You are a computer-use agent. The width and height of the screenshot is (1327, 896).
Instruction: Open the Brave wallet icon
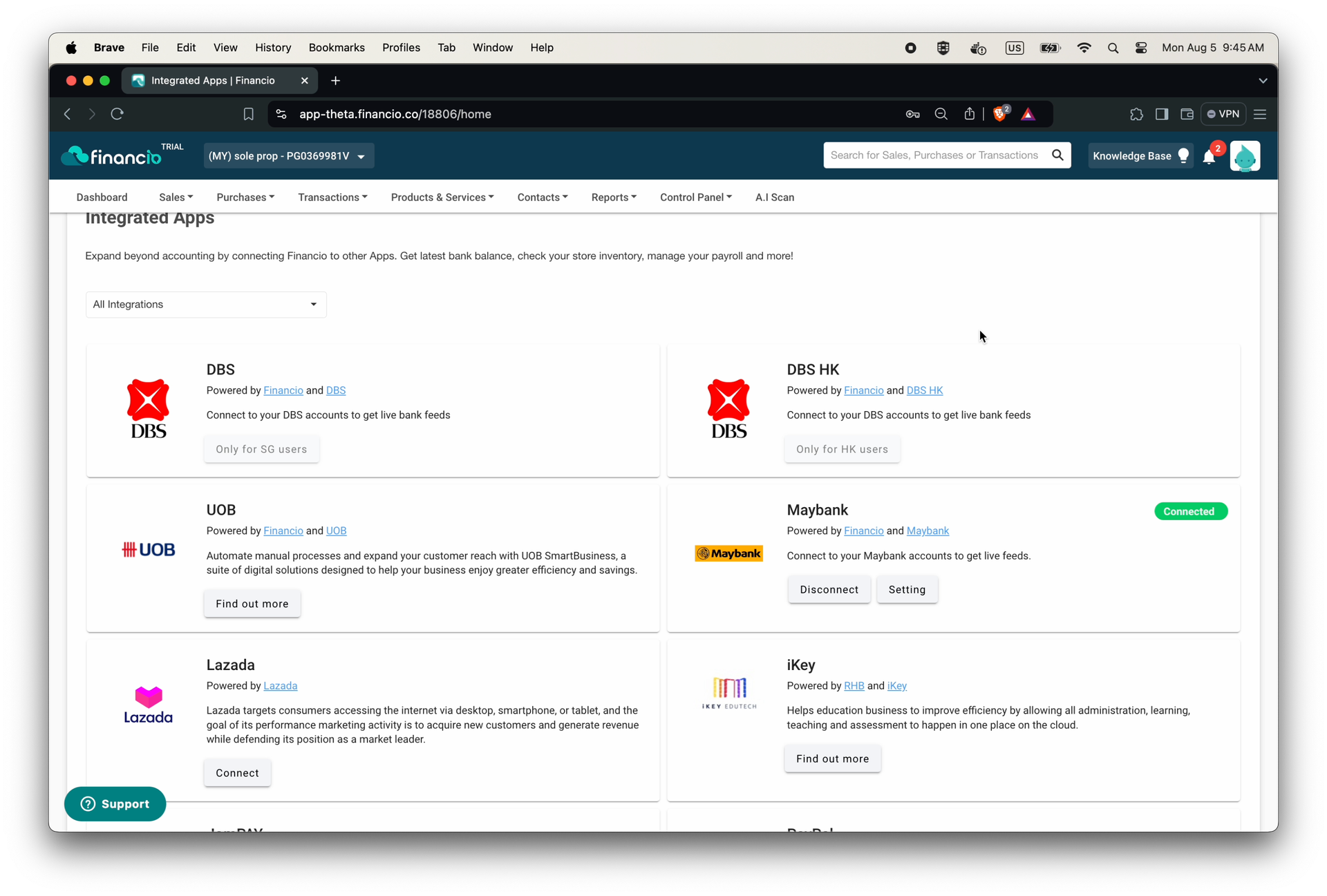[x=1187, y=114]
